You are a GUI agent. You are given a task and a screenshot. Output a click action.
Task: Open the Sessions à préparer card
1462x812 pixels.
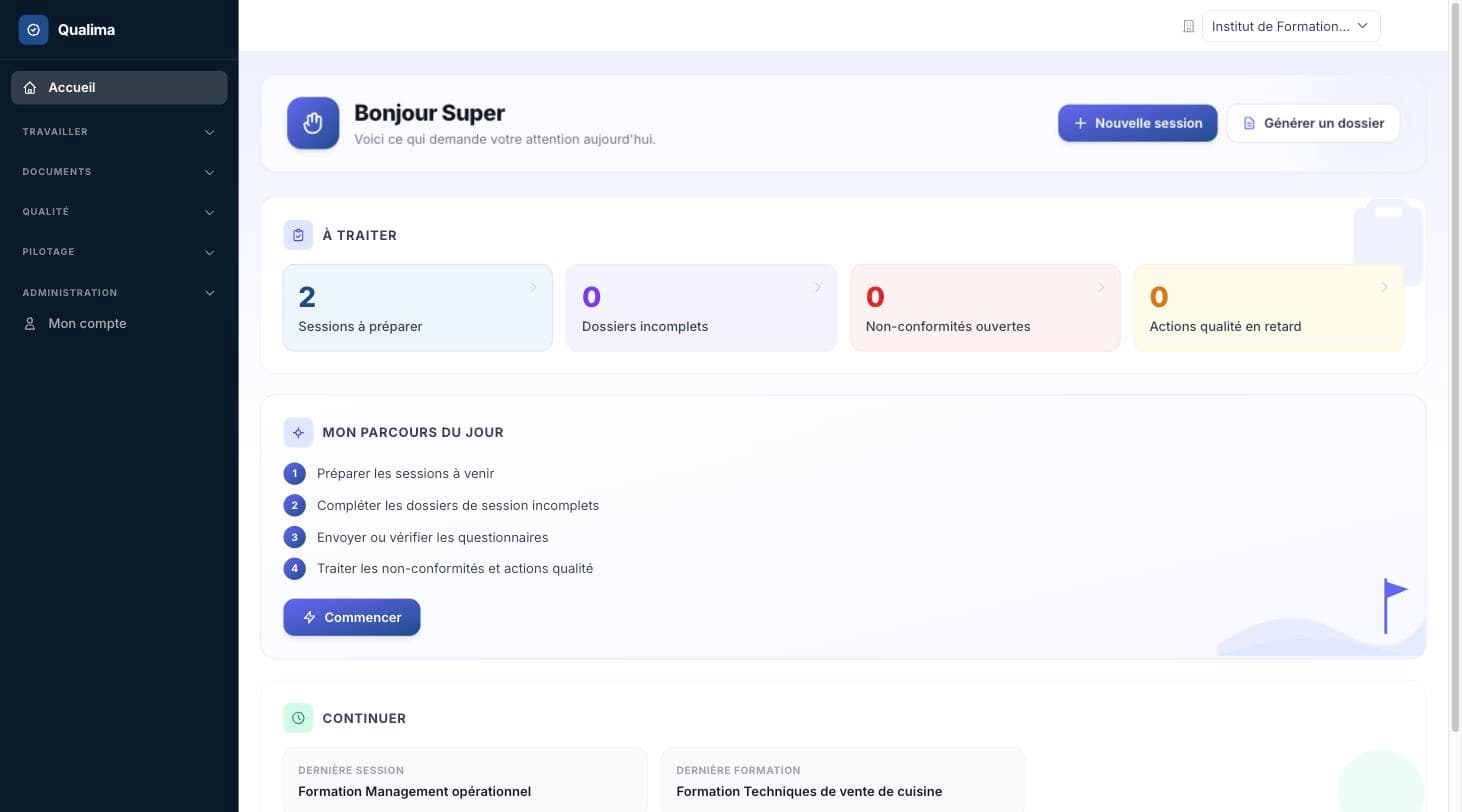pos(418,308)
